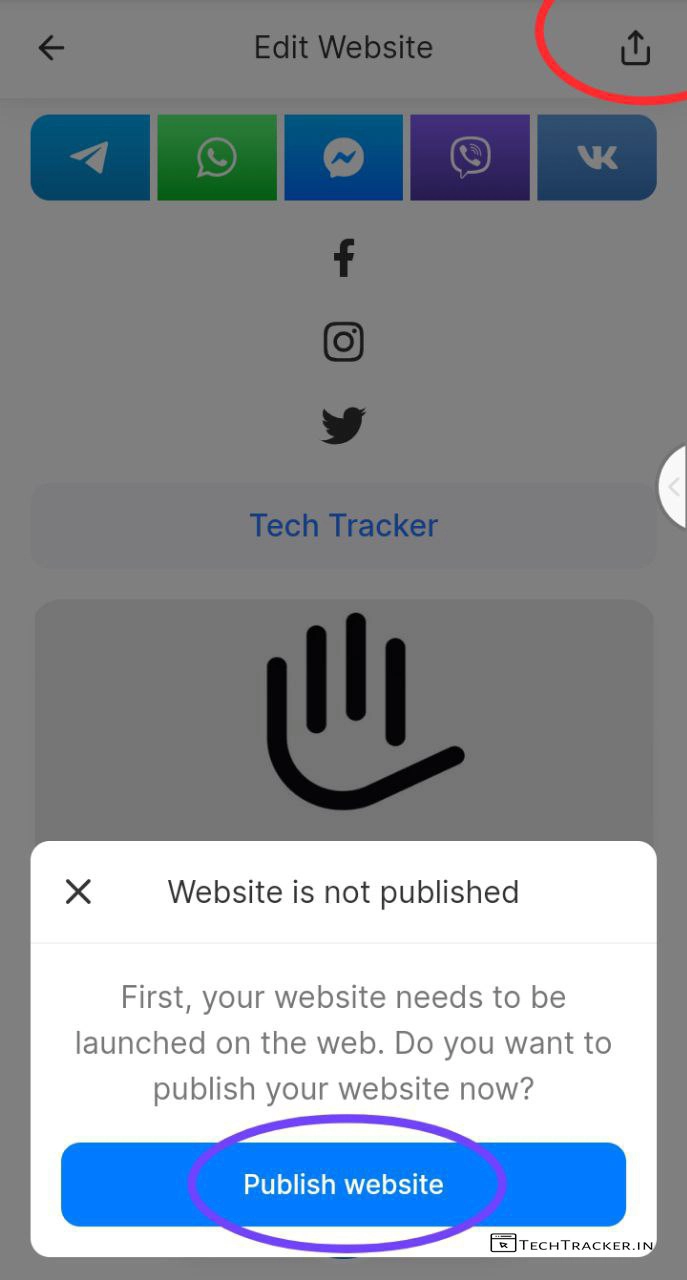Viewport: 687px width, 1280px height.
Task: Open the Viber messenger button
Action: (470, 157)
